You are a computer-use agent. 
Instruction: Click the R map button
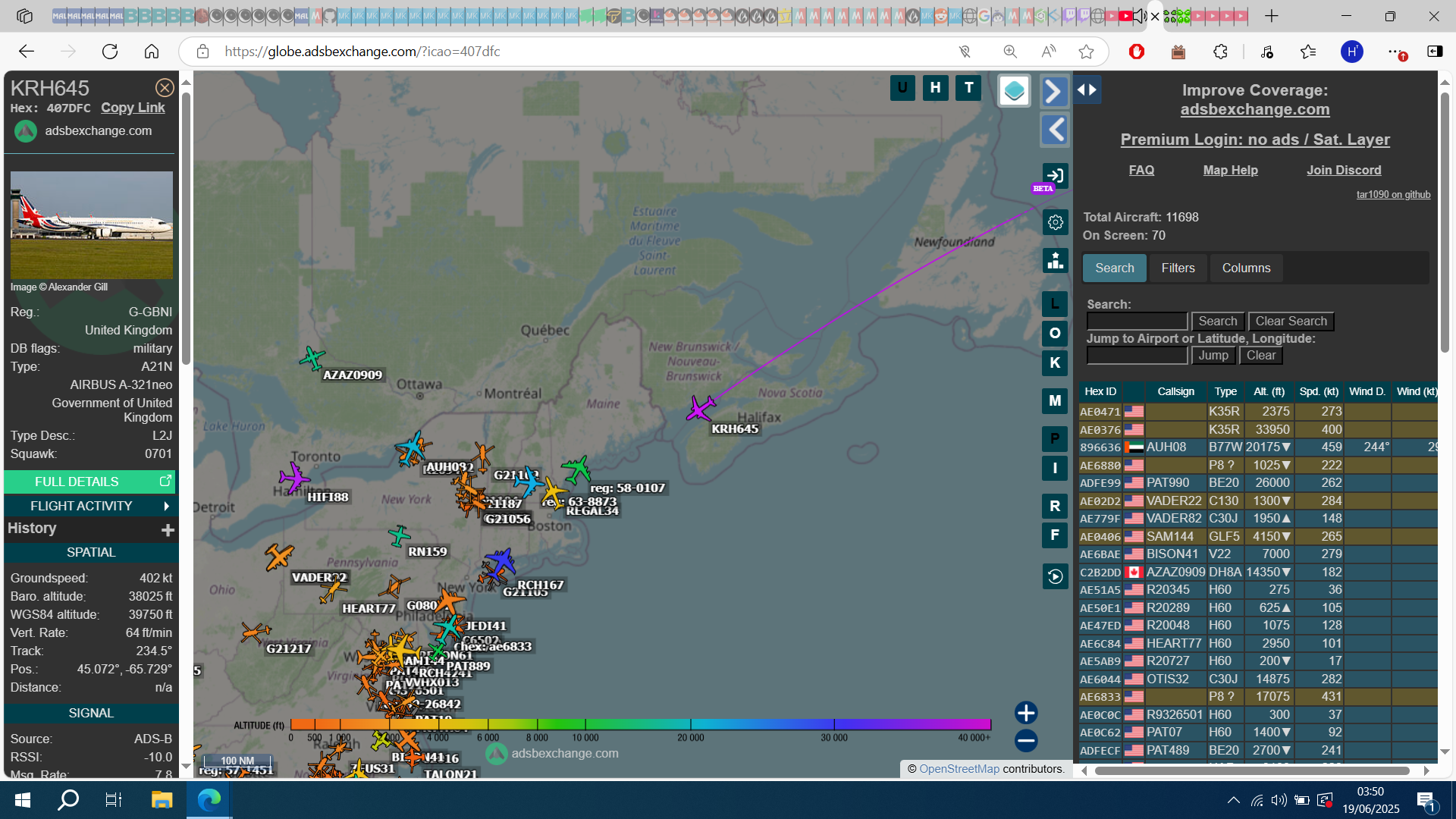(x=1055, y=507)
